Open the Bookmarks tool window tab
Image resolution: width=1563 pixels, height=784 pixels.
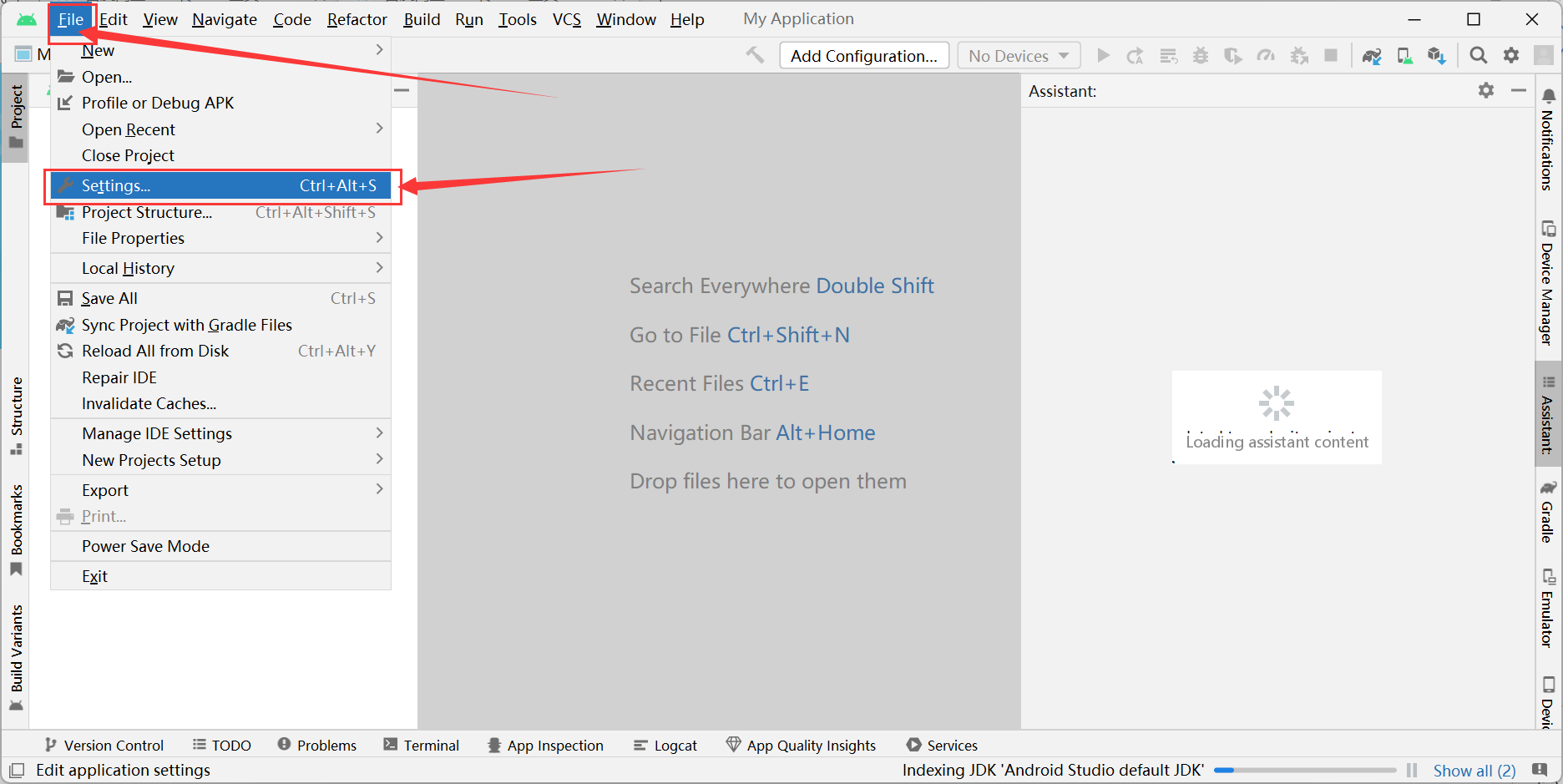pos(16,529)
